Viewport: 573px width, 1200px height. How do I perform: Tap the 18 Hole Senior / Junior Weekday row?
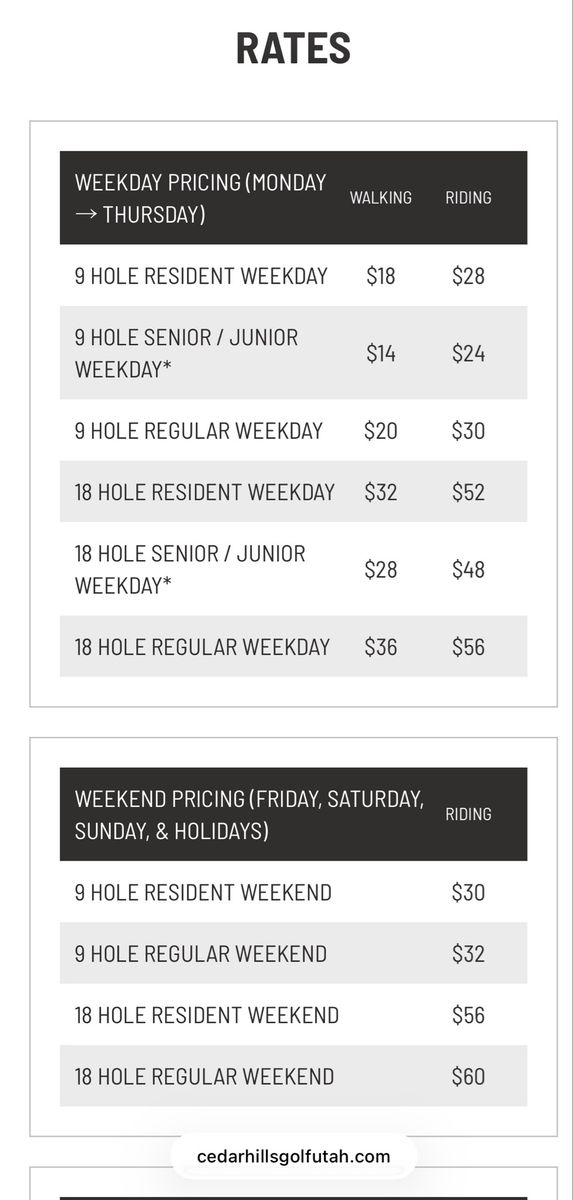pos(293,569)
